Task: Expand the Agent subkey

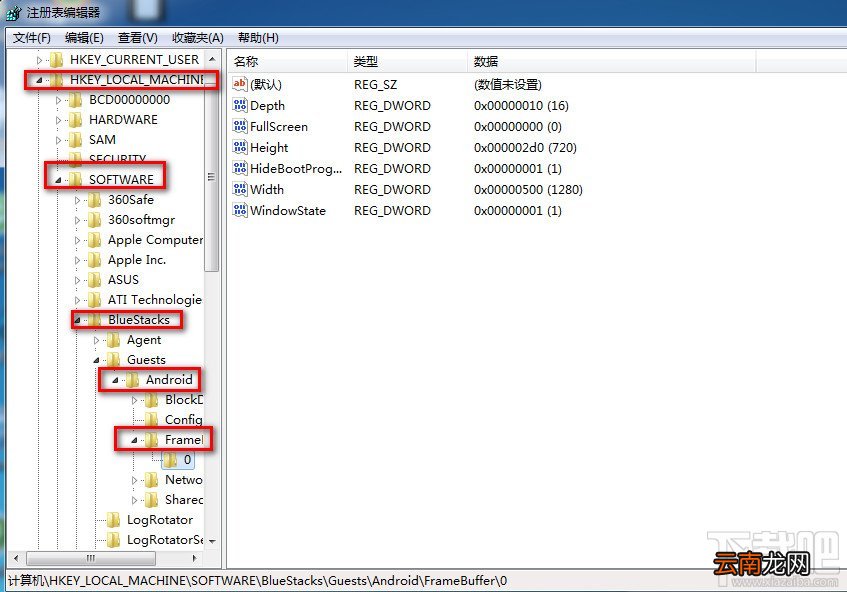Action: [x=96, y=340]
